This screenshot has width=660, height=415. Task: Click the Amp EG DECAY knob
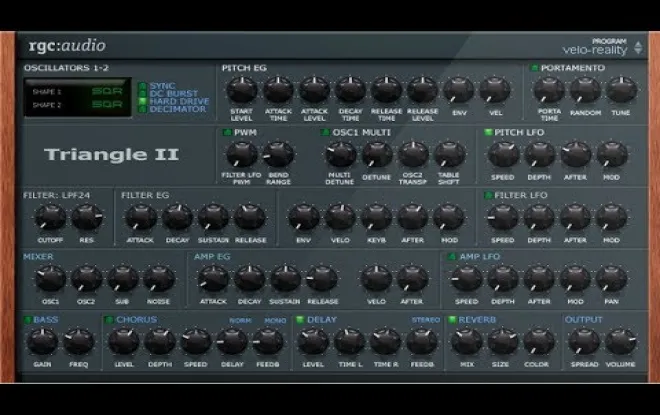pos(250,279)
